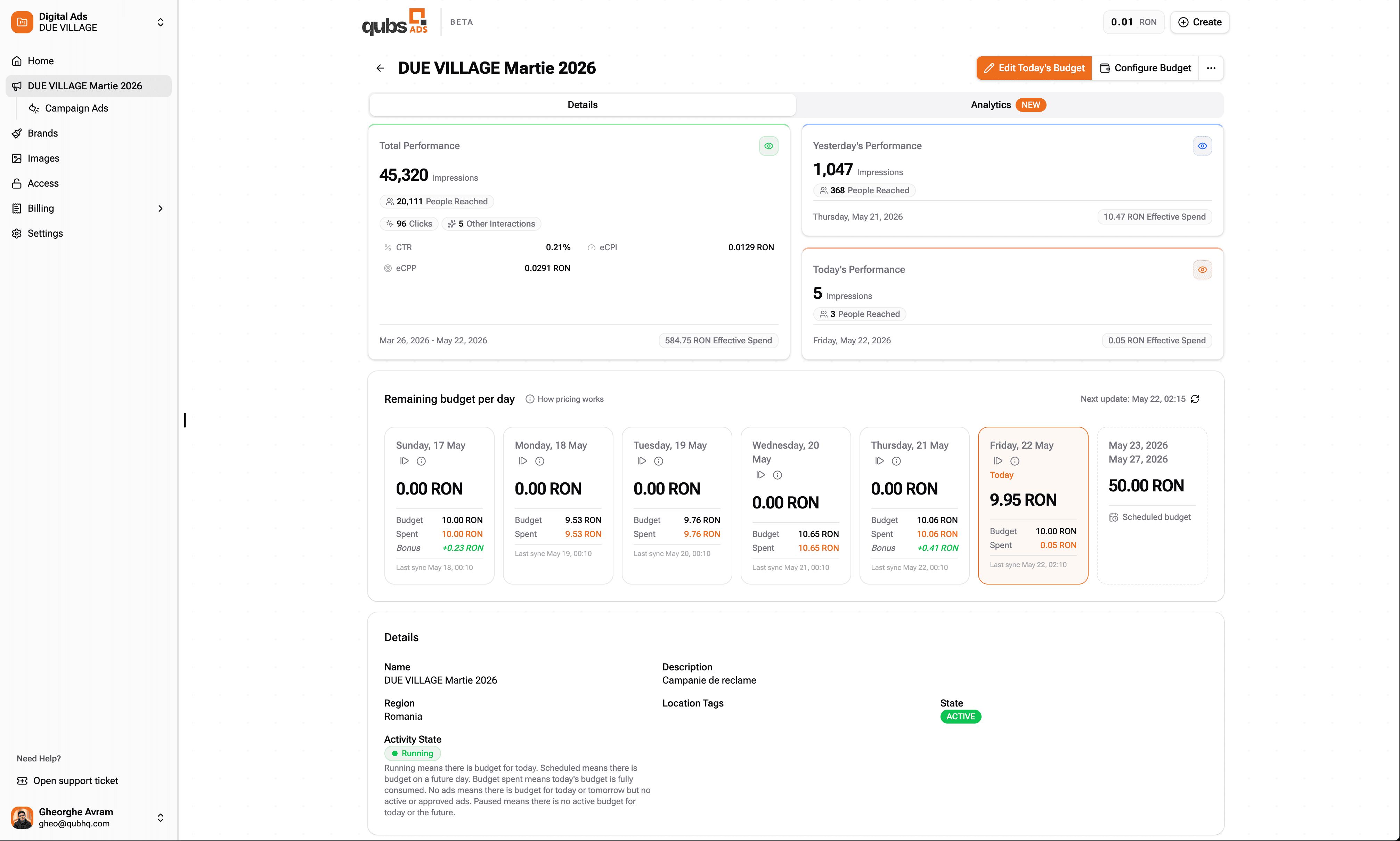Toggle Yesterday's Performance visibility eye
The image size is (1400, 841).
(1202, 146)
